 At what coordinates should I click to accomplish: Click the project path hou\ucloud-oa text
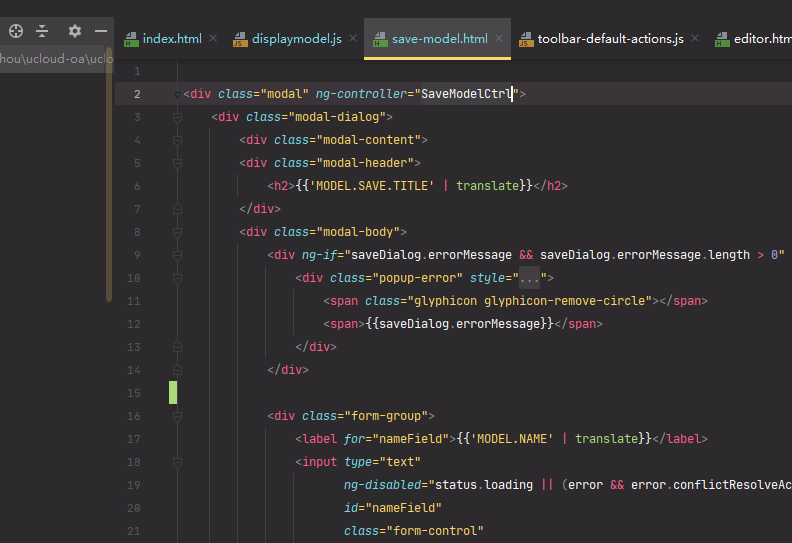(57, 59)
